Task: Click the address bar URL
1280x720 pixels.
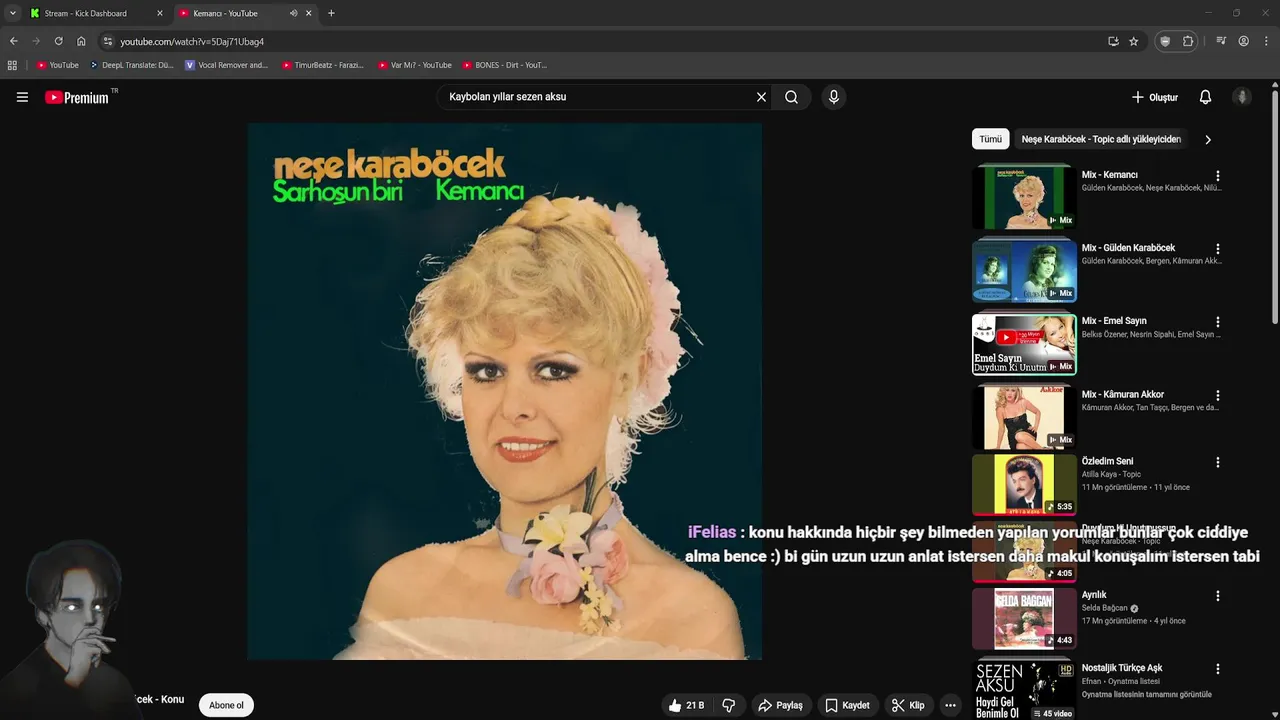Action: (x=192, y=42)
